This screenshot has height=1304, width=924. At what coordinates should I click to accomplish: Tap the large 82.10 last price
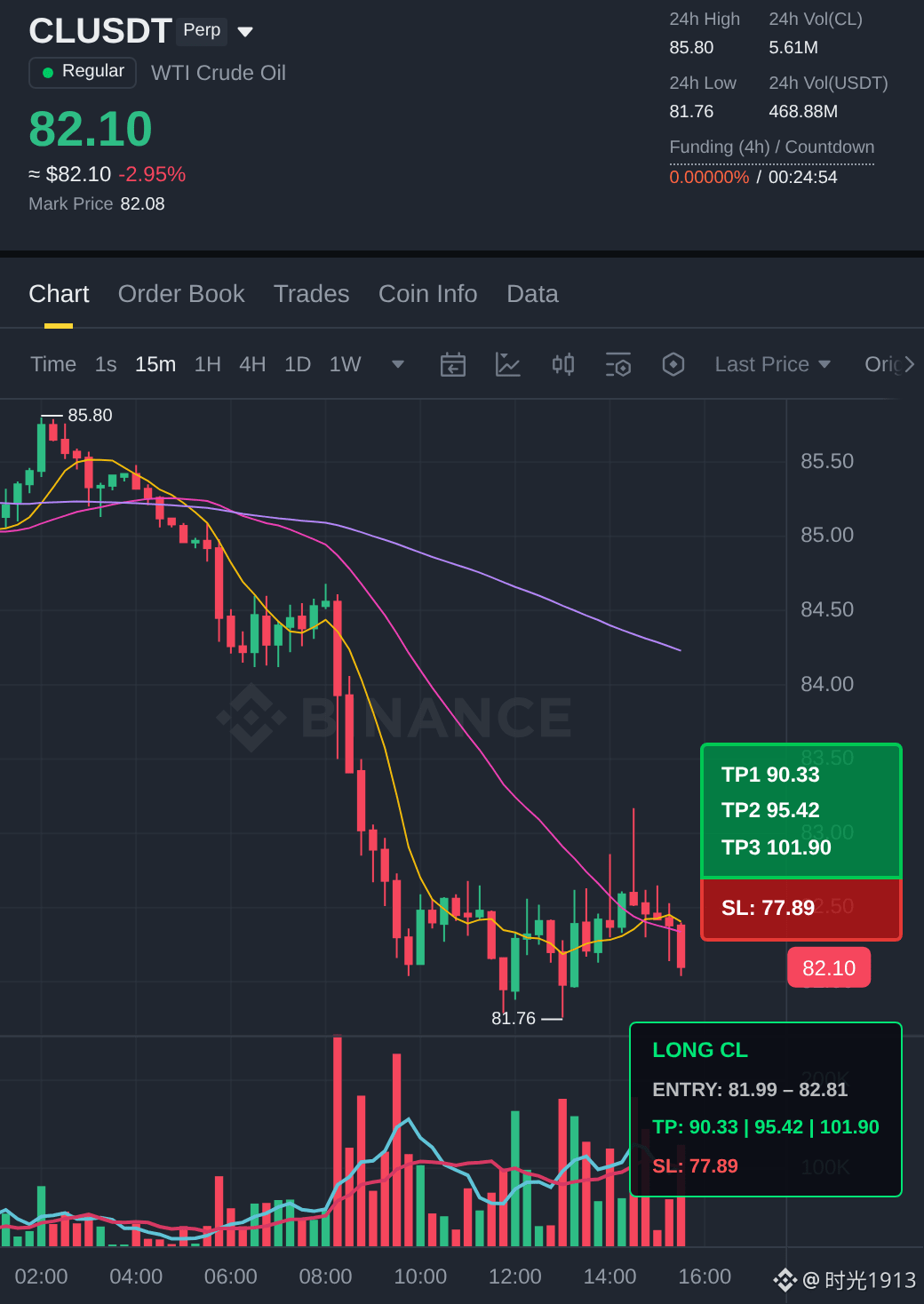tap(91, 129)
